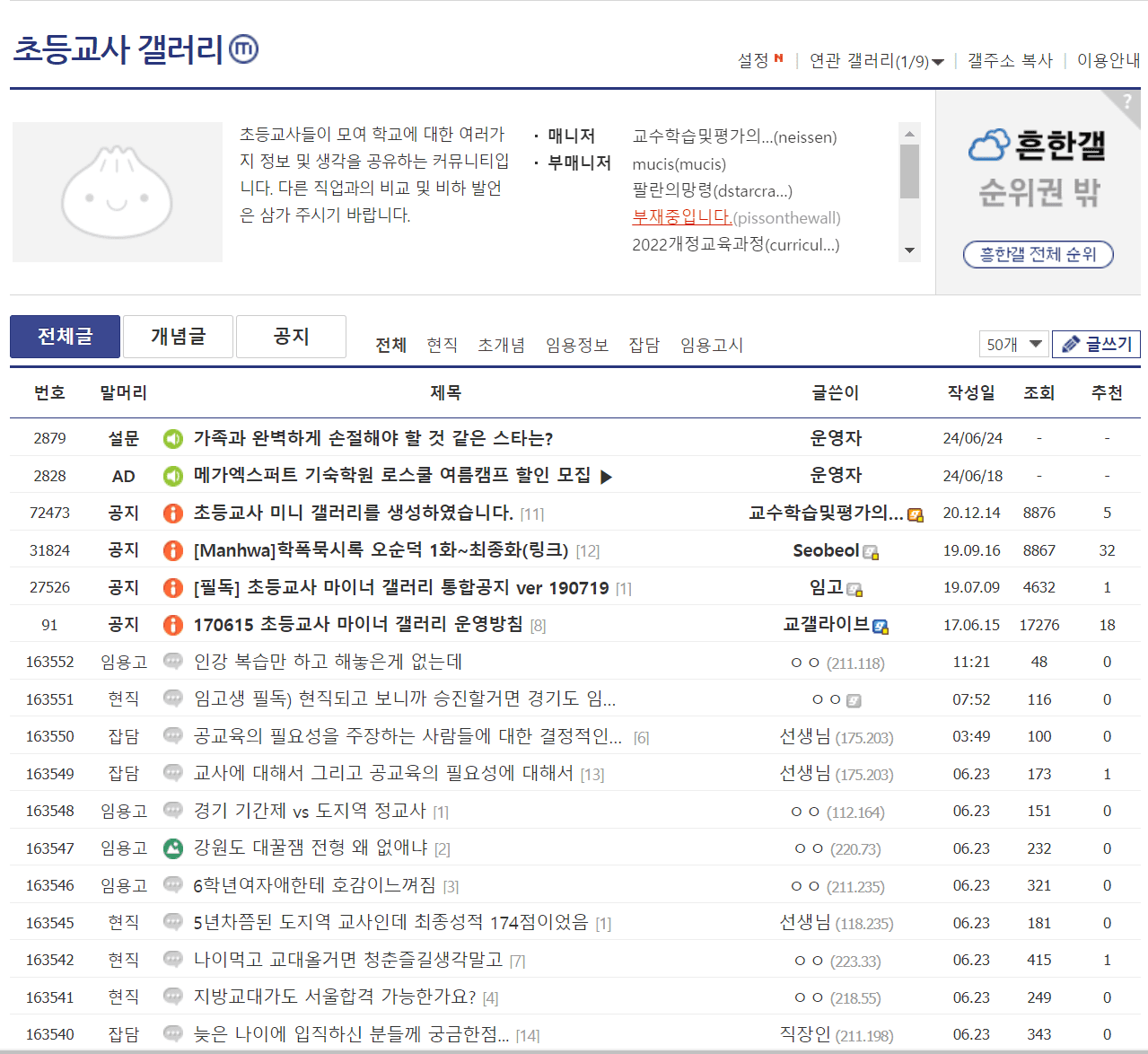Click the notice icon on post 27526
Image resolution: width=1148 pixels, height=1054 pixels.
(173, 588)
